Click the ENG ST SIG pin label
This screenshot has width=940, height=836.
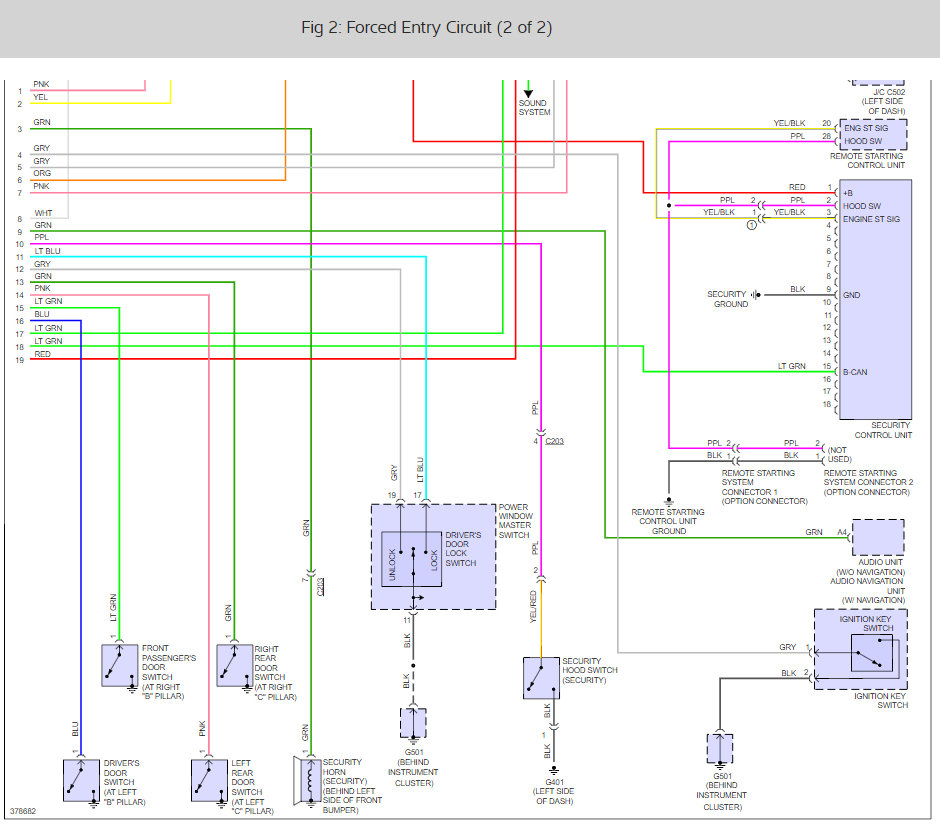(x=866, y=128)
